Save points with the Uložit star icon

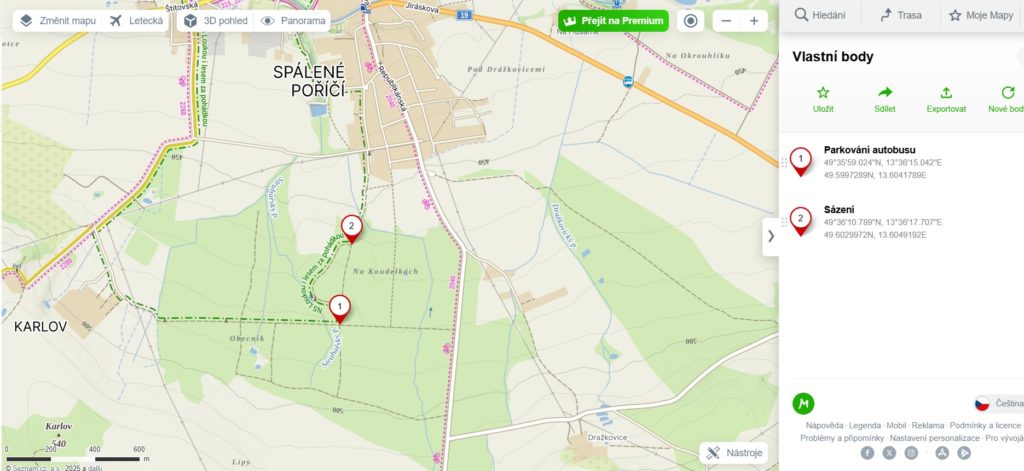pyautogui.click(x=823, y=99)
